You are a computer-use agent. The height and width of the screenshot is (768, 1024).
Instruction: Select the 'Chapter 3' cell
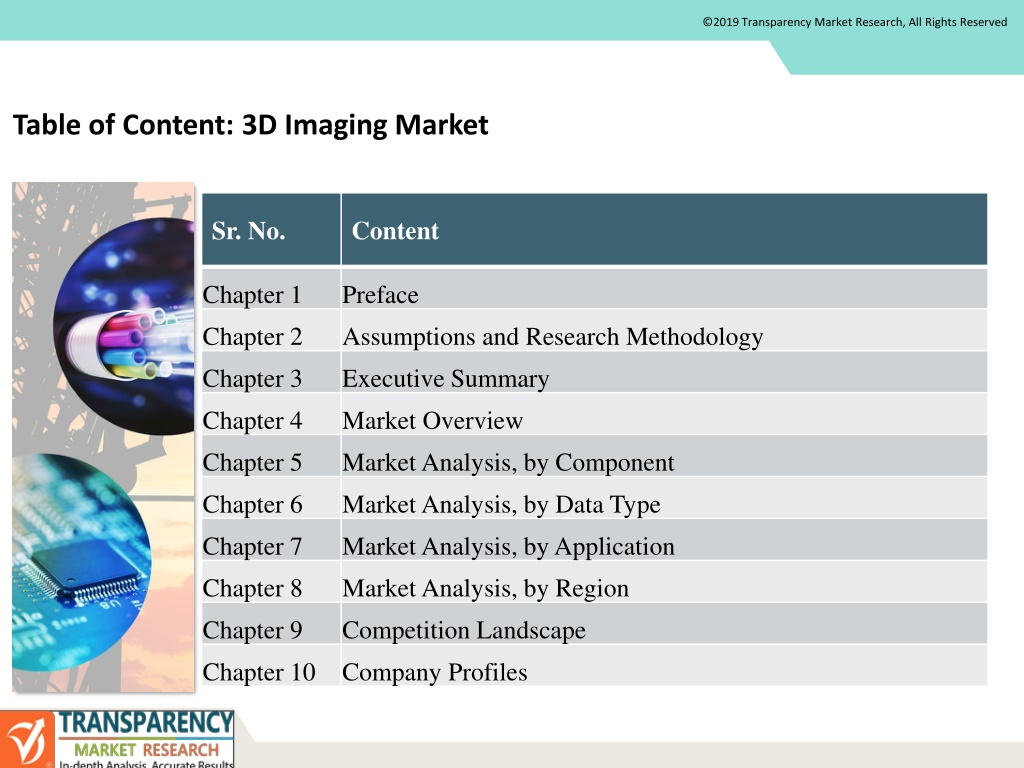coord(271,373)
